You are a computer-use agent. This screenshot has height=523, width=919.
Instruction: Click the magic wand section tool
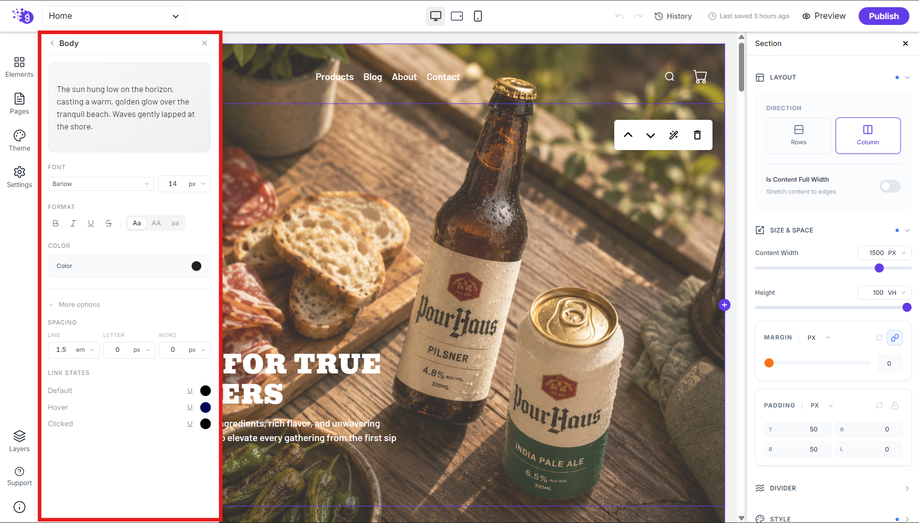pos(673,135)
